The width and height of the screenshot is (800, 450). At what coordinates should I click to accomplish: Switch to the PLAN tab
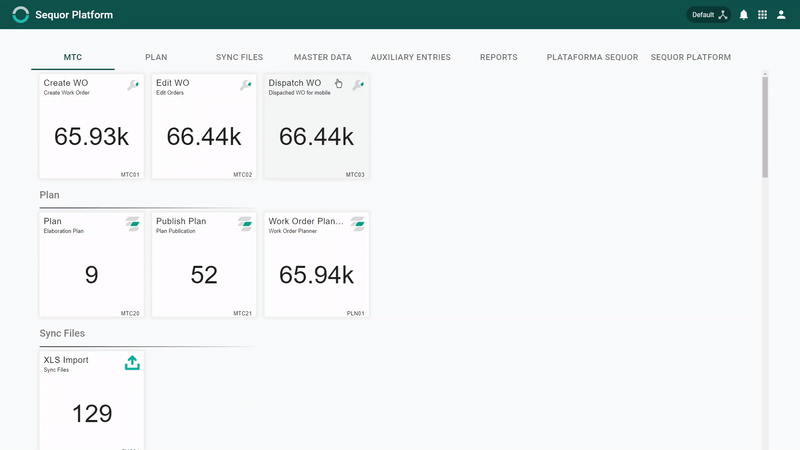tap(156, 57)
